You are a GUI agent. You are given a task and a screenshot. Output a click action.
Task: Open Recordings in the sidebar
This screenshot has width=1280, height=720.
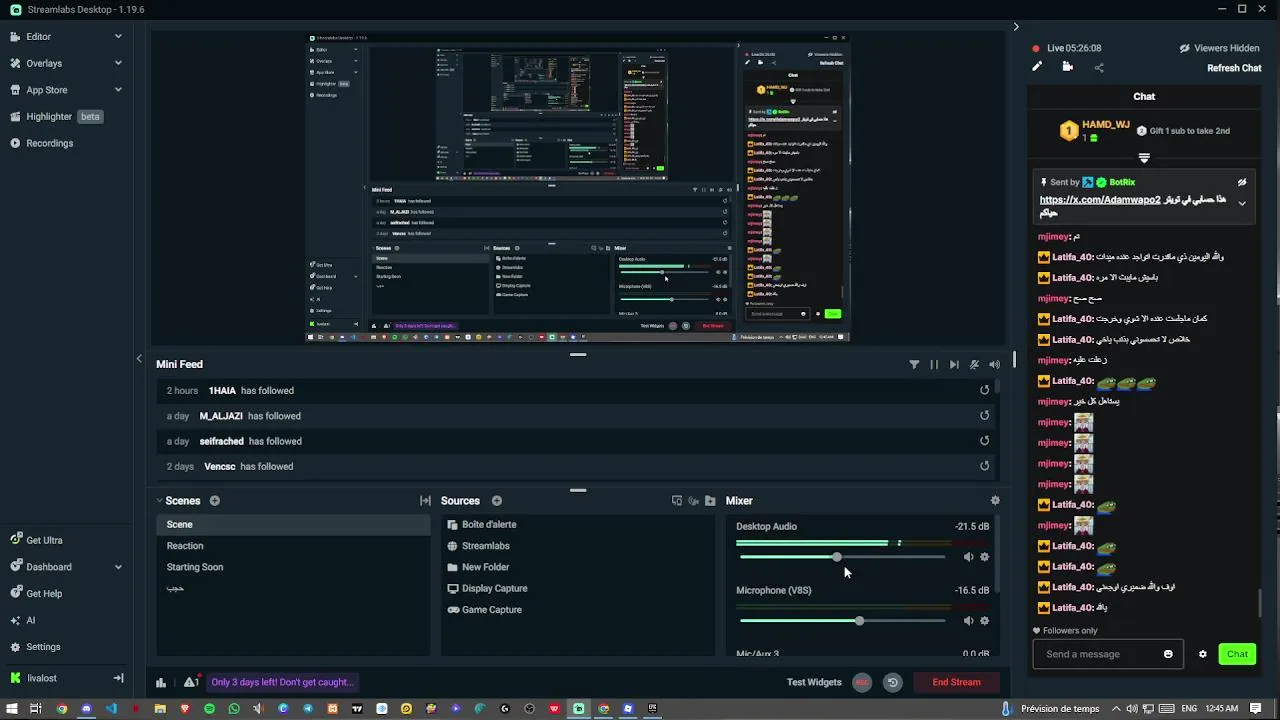49,143
